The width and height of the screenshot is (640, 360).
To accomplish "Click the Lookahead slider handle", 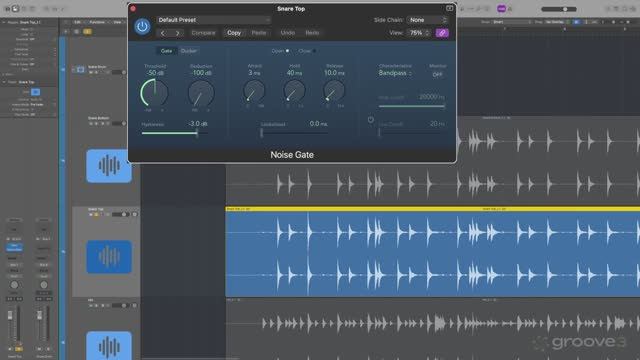I will pyautogui.click(x=262, y=133).
